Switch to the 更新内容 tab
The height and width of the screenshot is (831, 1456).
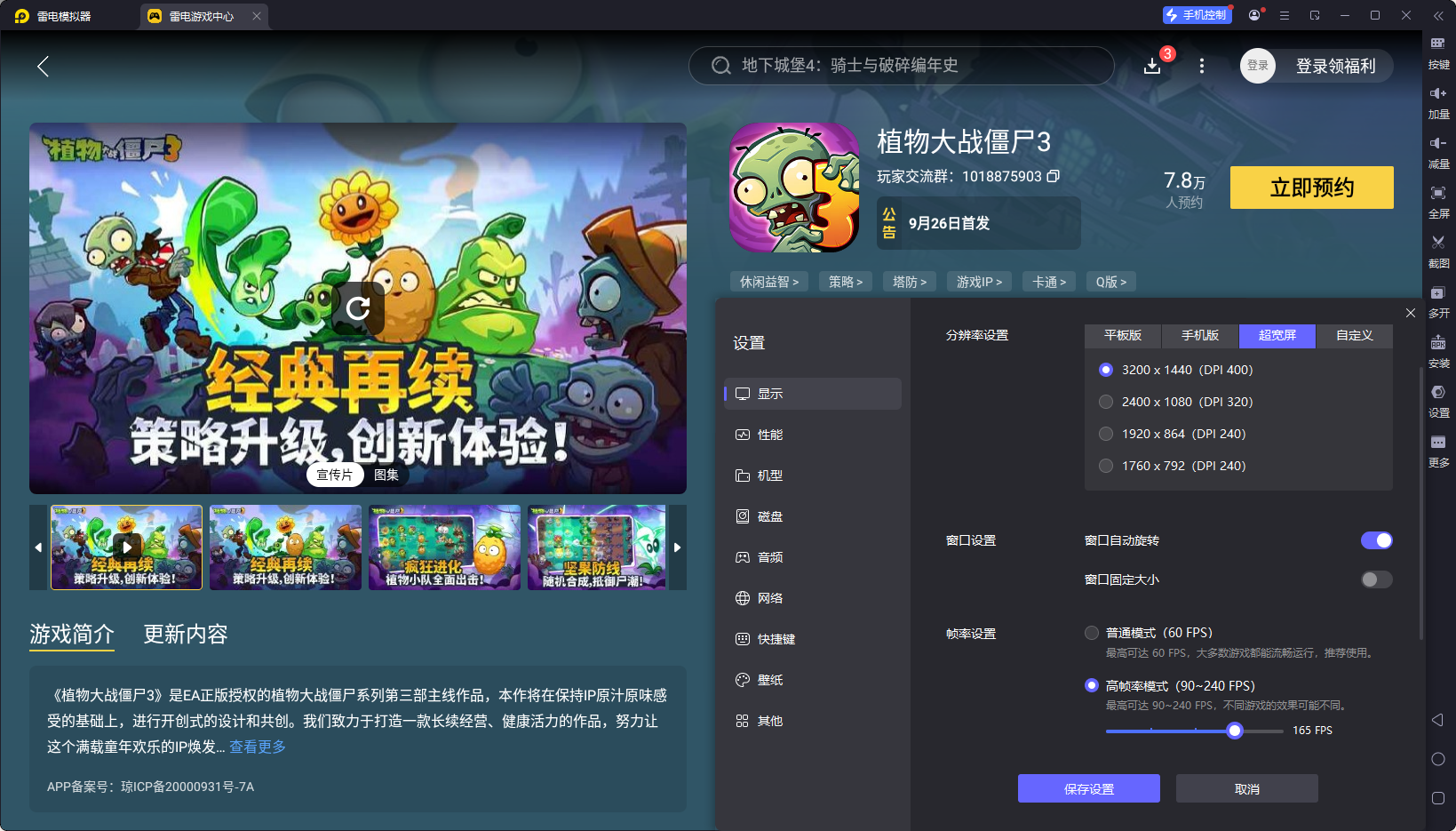click(185, 635)
